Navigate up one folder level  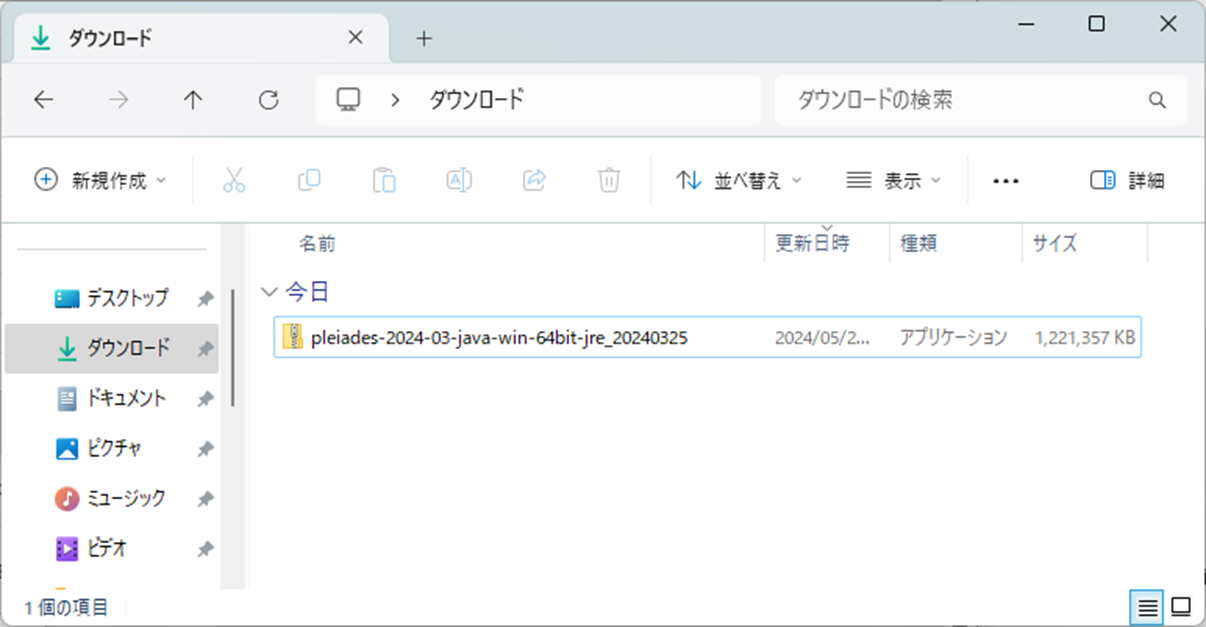pyautogui.click(x=192, y=100)
